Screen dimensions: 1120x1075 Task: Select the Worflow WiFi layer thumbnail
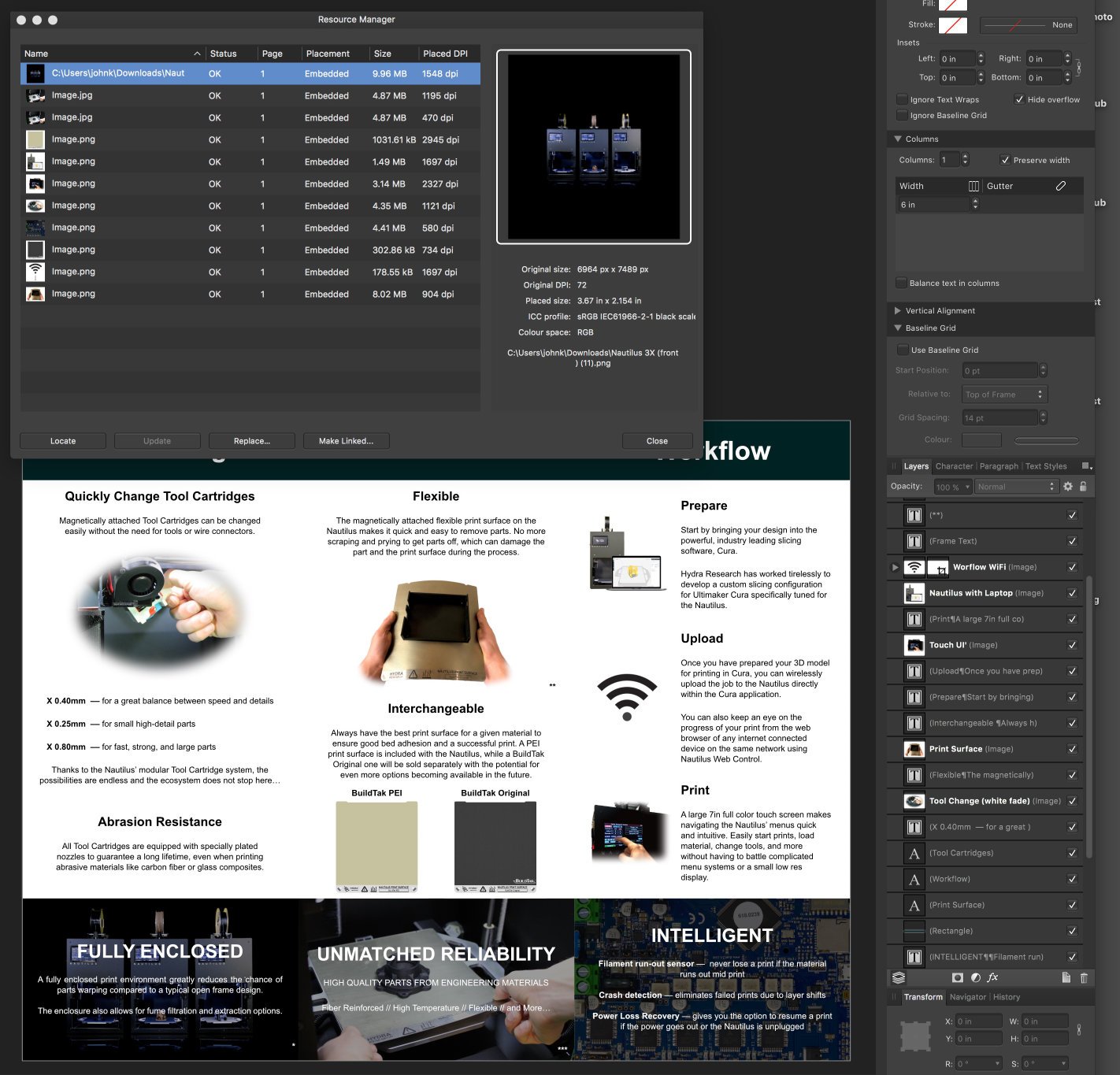(x=914, y=567)
